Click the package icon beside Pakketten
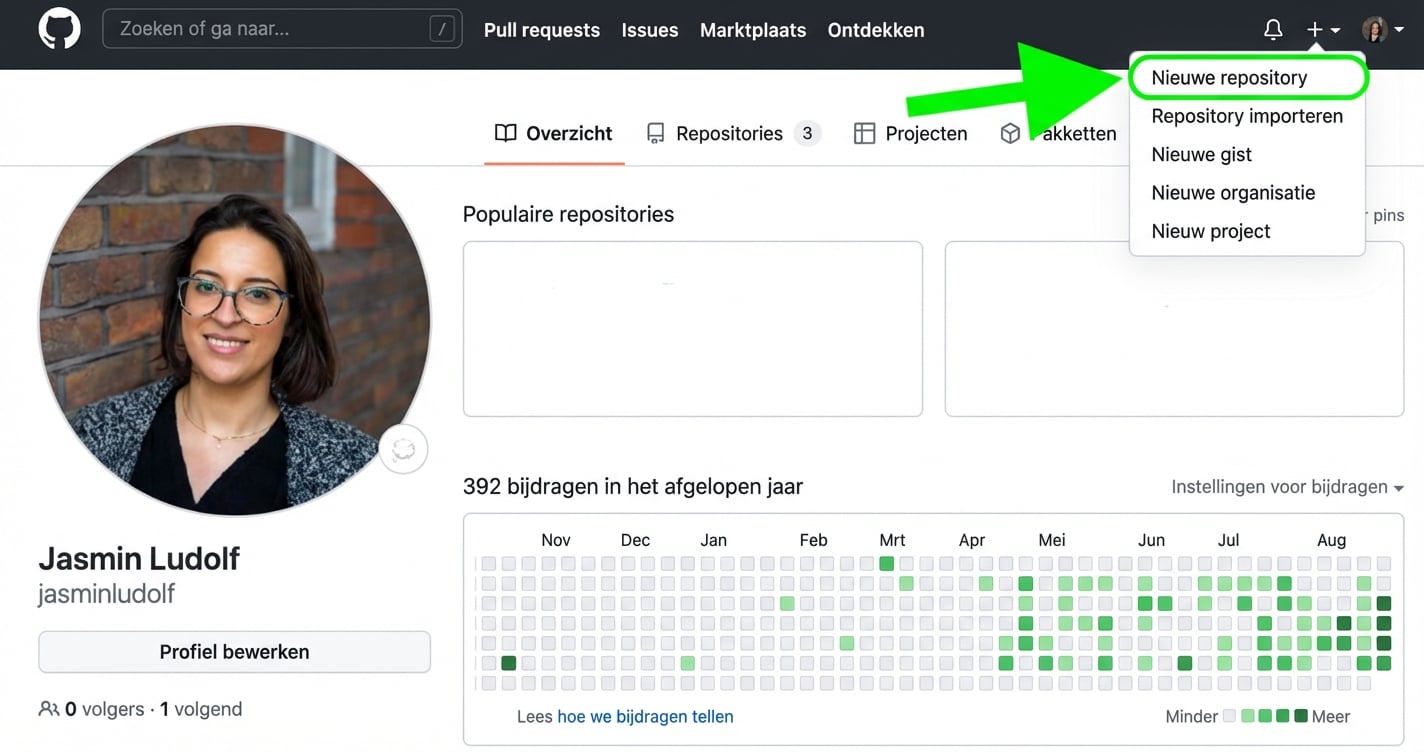Image resolution: width=1424 pixels, height=752 pixels. (1010, 132)
